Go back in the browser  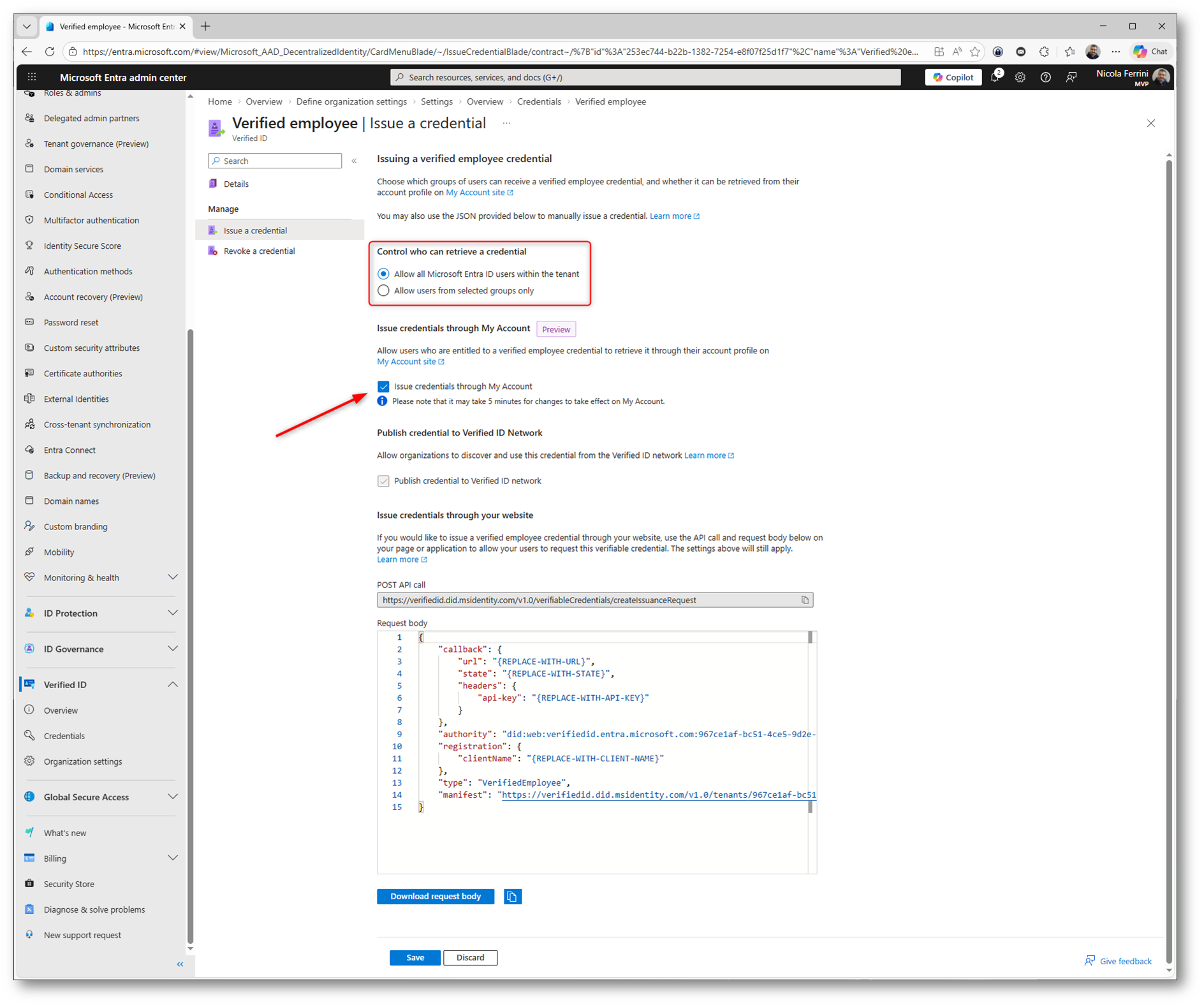point(27,52)
